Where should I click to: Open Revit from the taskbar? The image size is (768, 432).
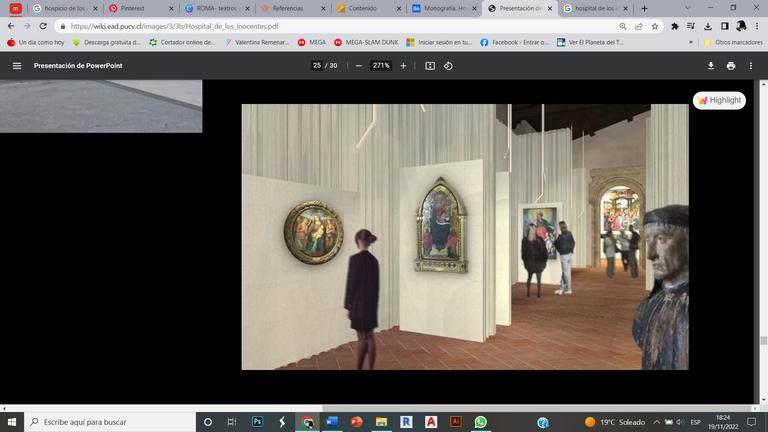pos(406,422)
